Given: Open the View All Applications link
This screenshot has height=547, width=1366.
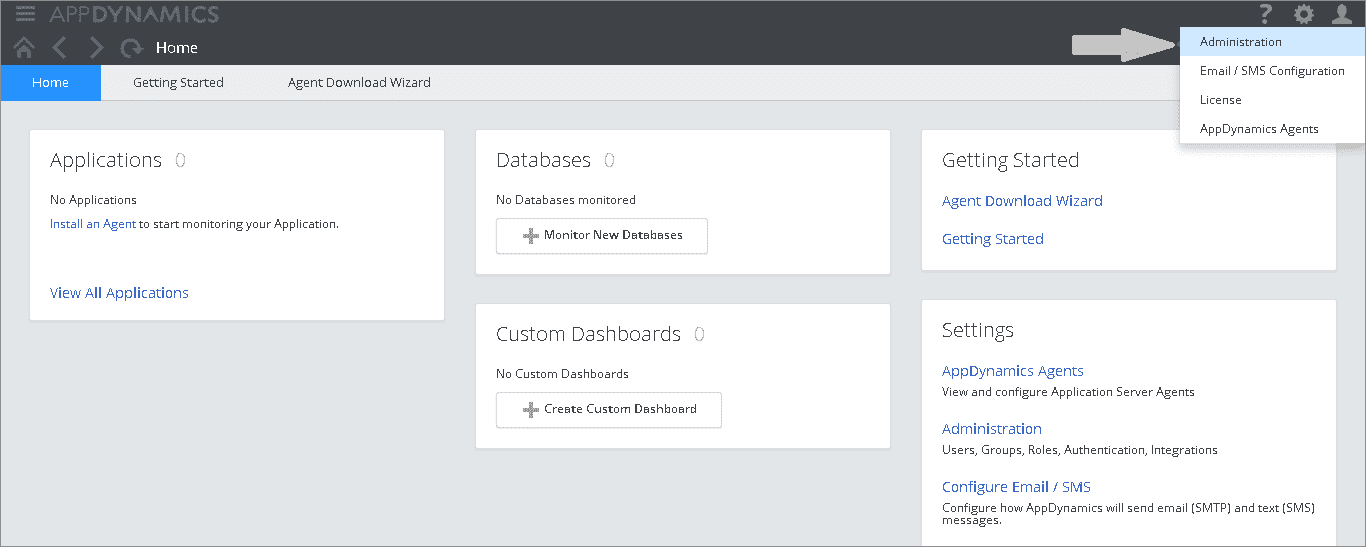Looking at the screenshot, I should [x=119, y=293].
